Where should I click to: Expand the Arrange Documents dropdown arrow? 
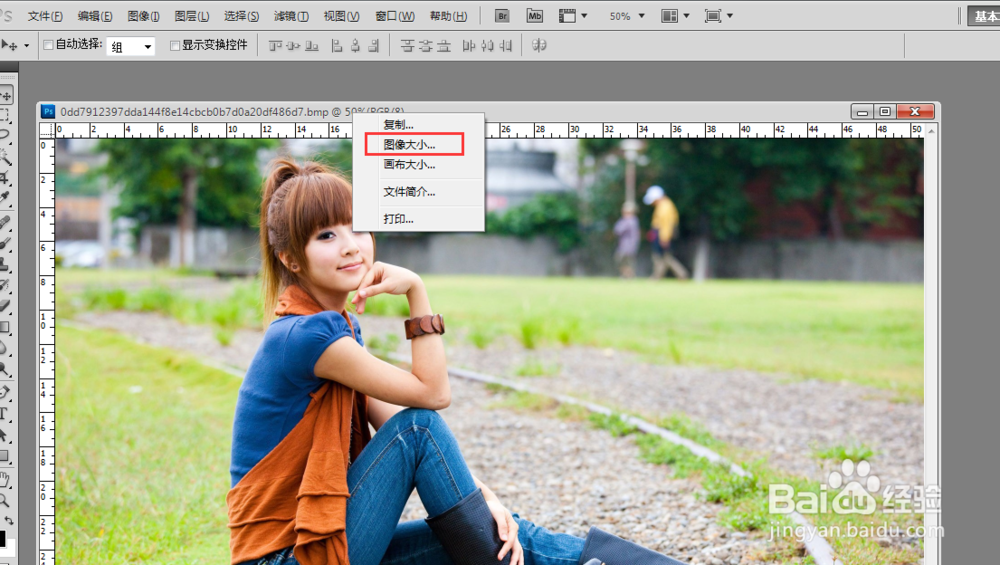pyautogui.click(x=686, y=16)
